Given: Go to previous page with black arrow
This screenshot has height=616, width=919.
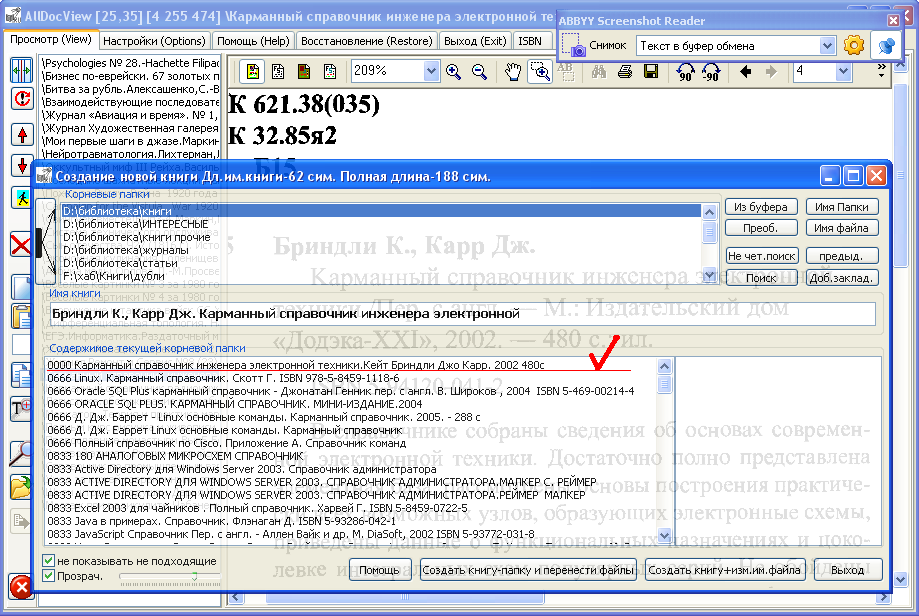Looking at the screenshot, I should coord(745,72).
